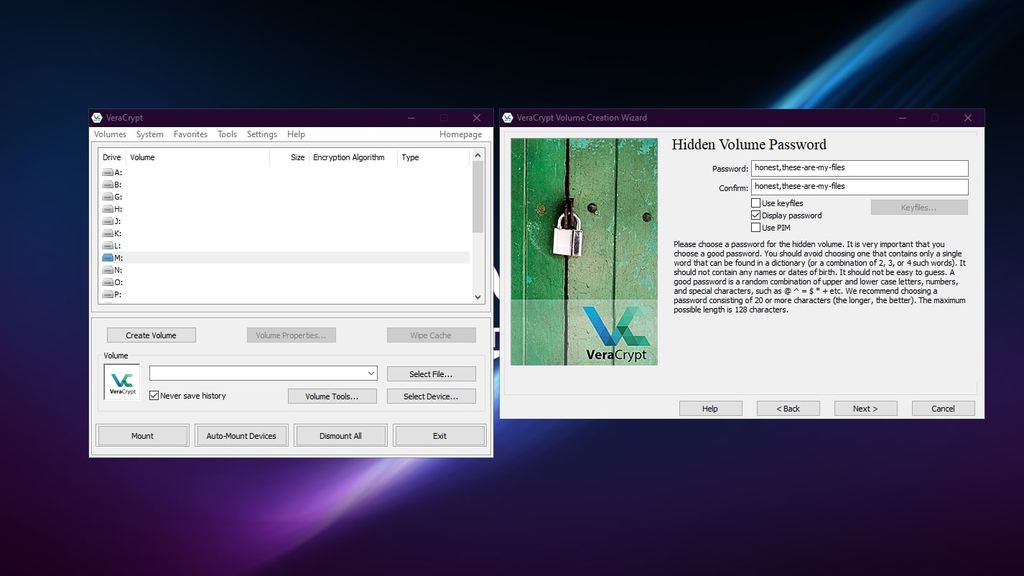Uncheck Never save history
The height and width of the screenshot is (576, 1024).
pos(153,395)
